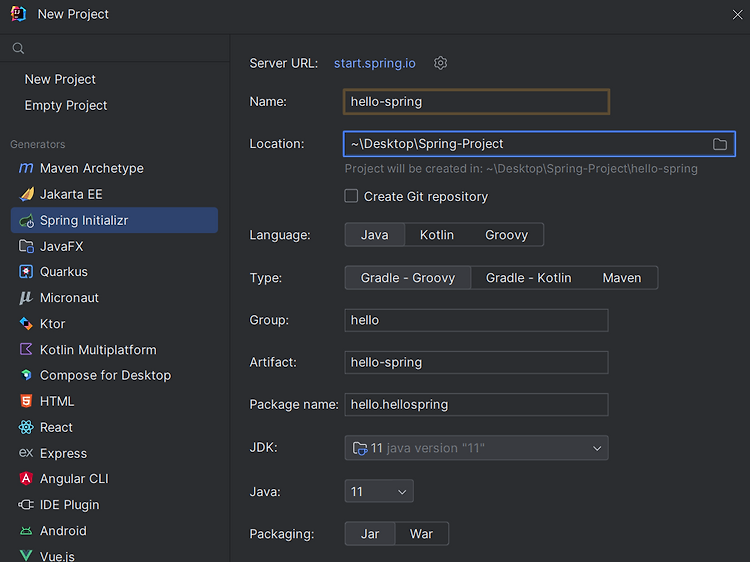The image size is (750, 562).
Task: Select Java as the language
Action: (375, 235)
